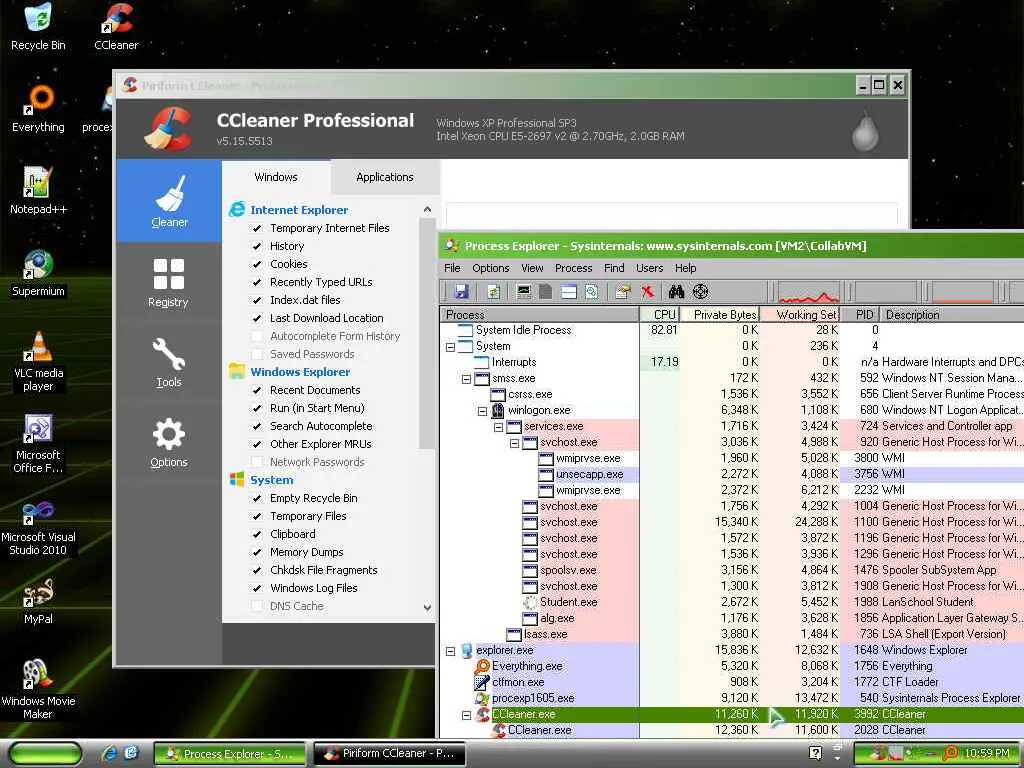Select the MyPal desktop shortcut
Viewport: 1024px width, 768px height.
pos(38,601)
